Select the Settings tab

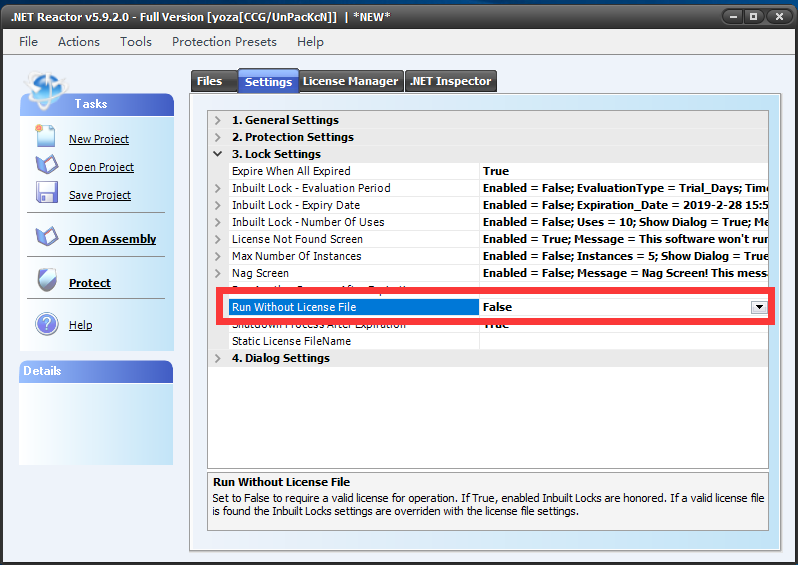268,81
